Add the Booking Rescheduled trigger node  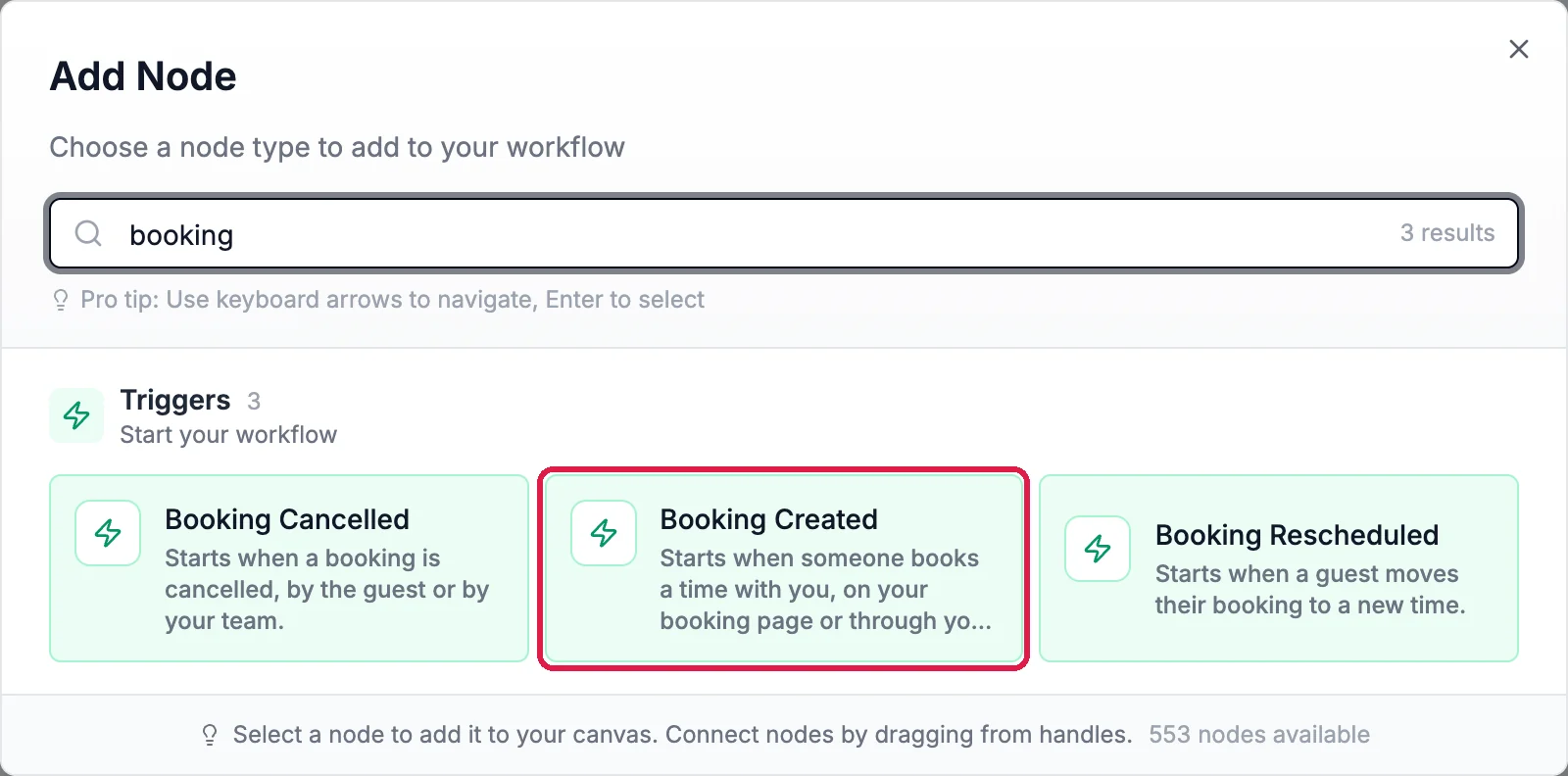[1279, 568]
